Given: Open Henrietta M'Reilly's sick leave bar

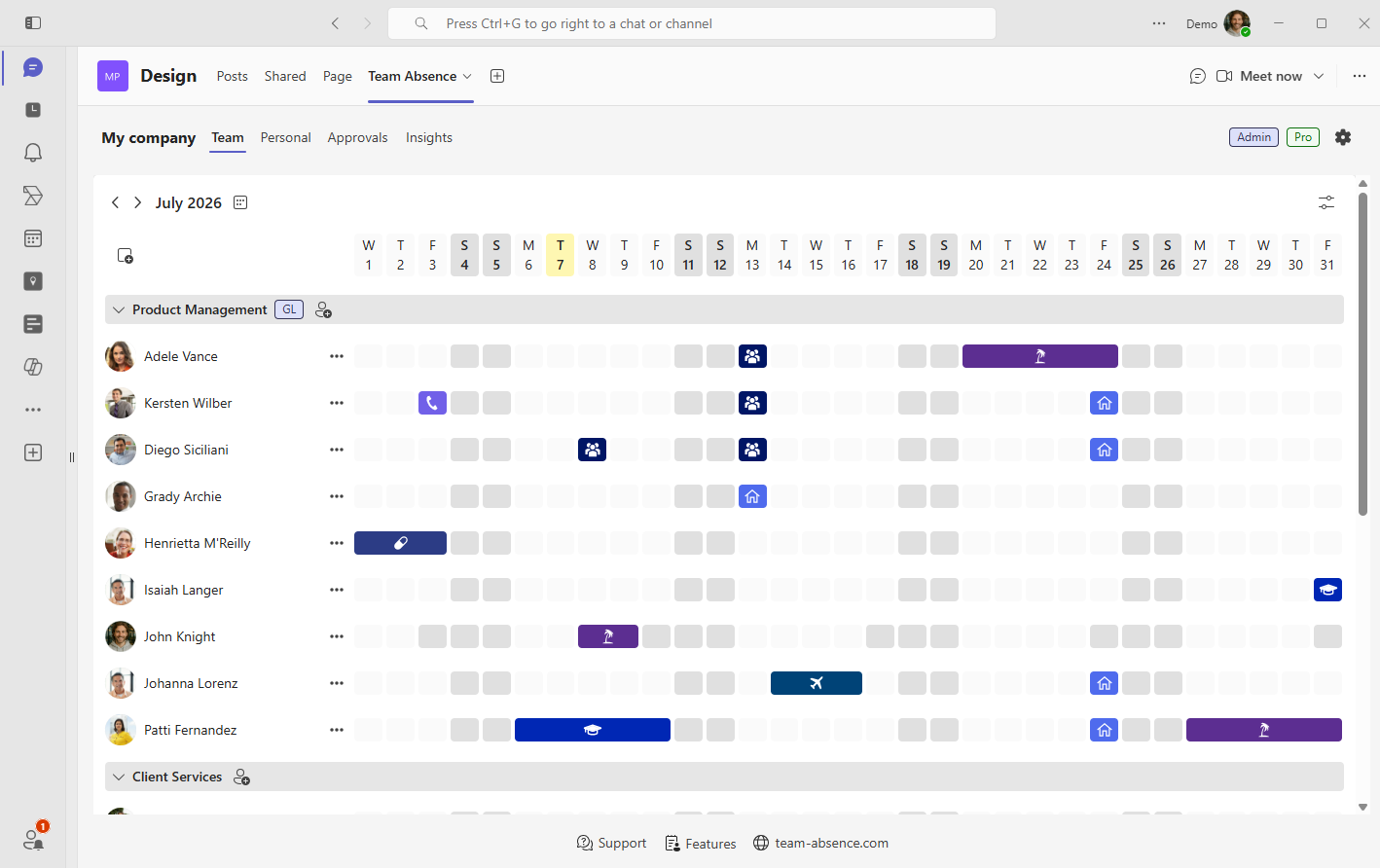Looking at the screenshot, I should [x=400, y=543].
